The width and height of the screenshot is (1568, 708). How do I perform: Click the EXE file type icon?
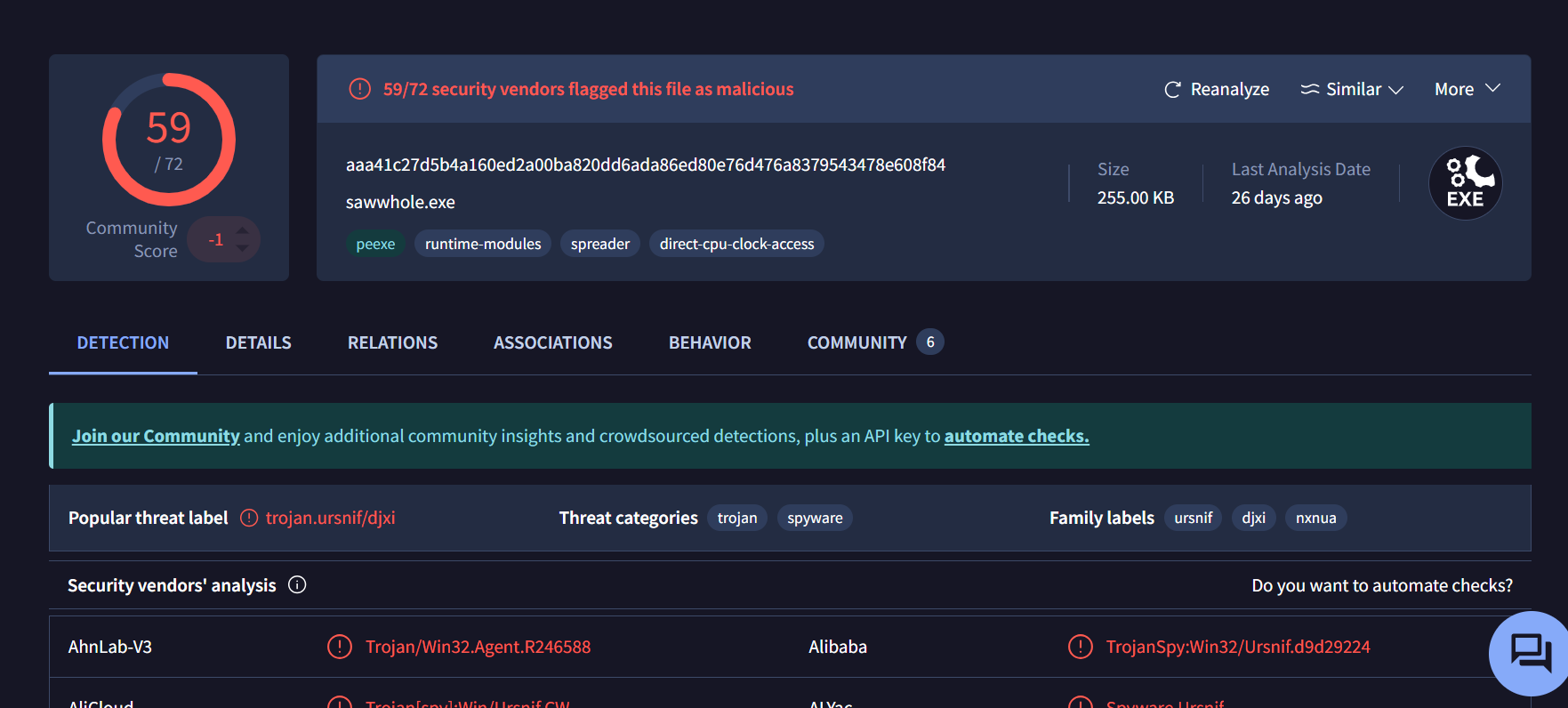pyautogui.click(x=1465, y=183)
